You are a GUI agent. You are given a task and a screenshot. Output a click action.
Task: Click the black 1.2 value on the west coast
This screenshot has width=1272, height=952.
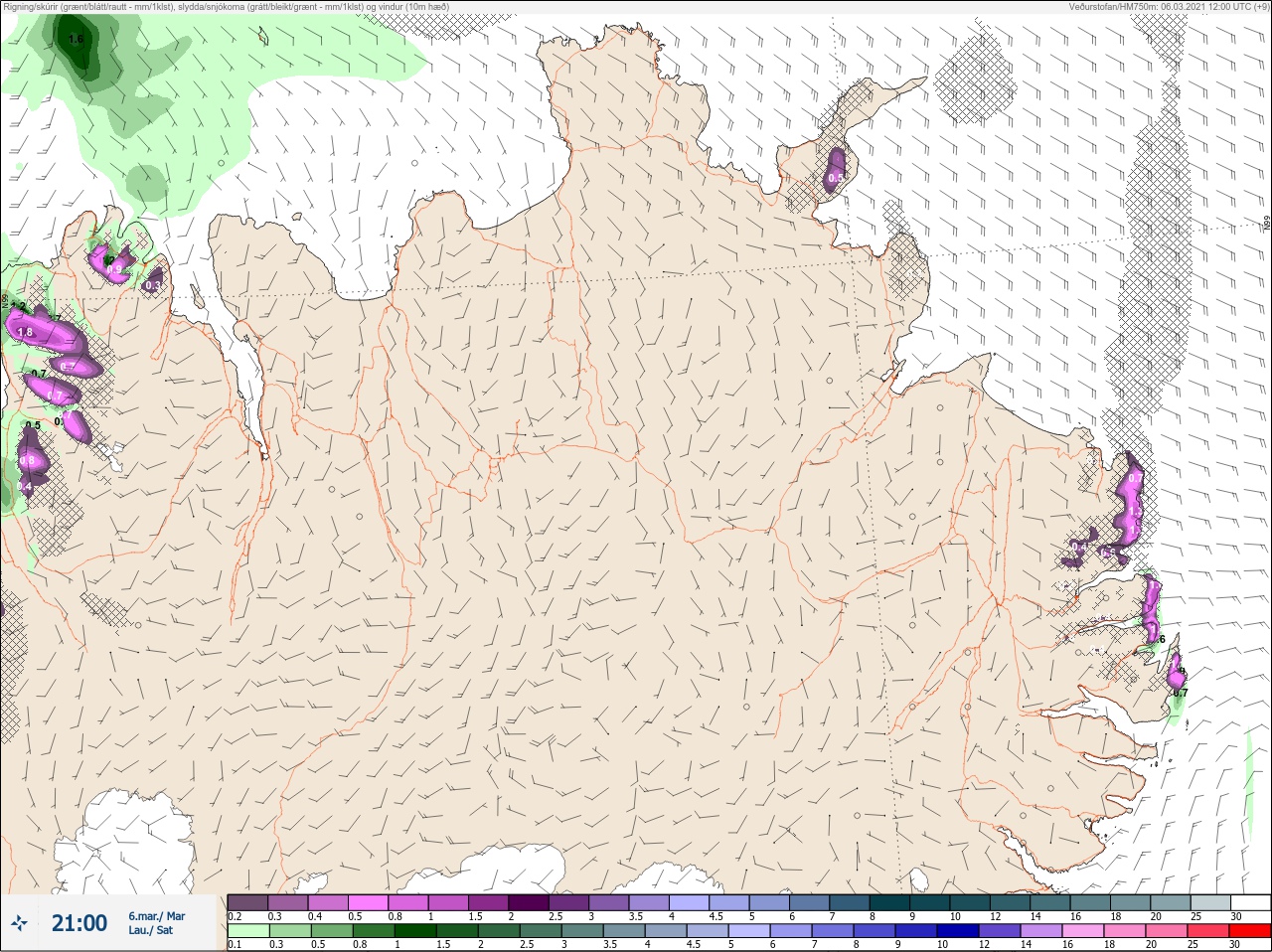(x=18, y=306)
